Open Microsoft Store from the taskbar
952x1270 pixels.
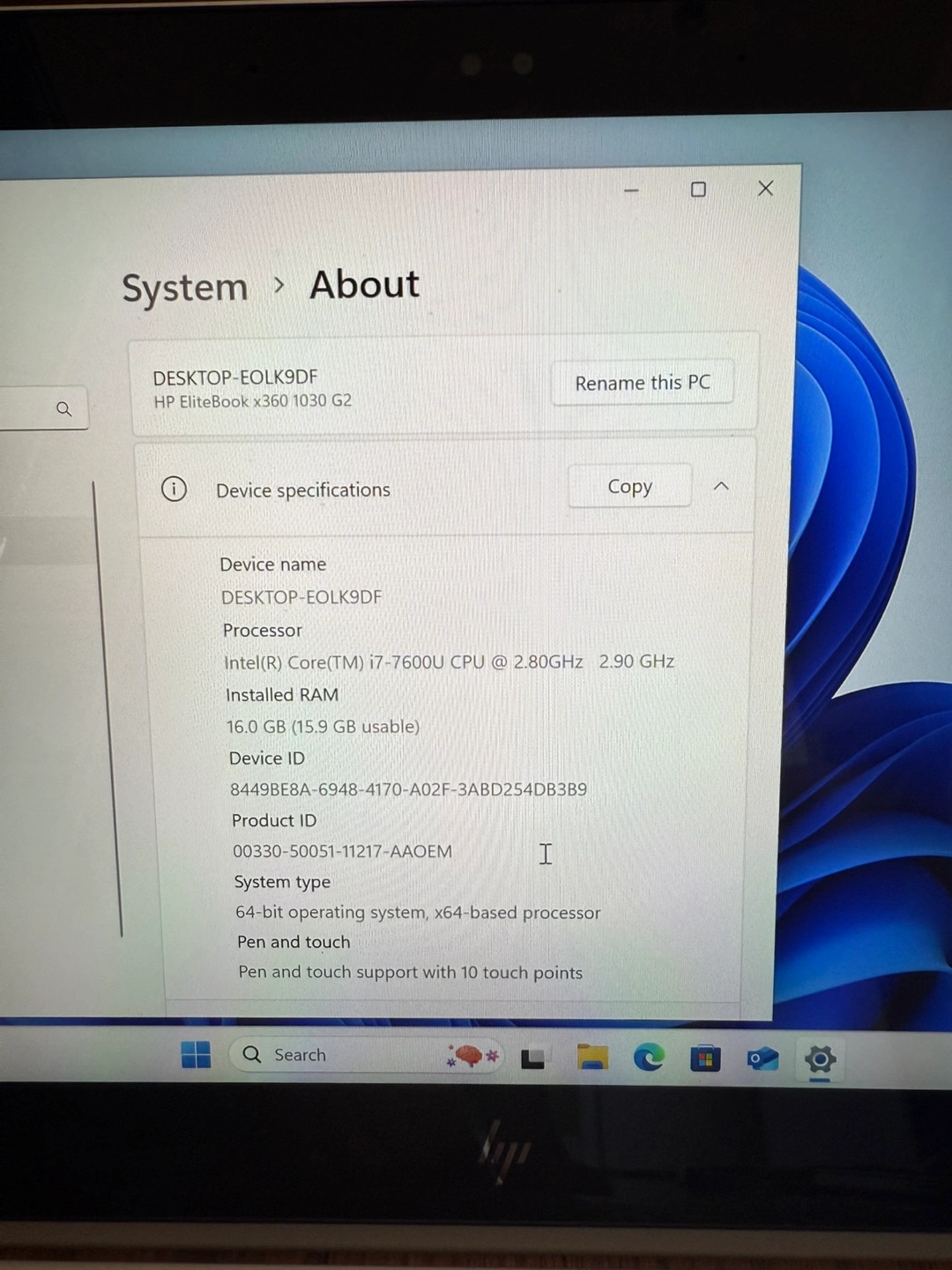pyautogui.click(x=705, y=1057)
